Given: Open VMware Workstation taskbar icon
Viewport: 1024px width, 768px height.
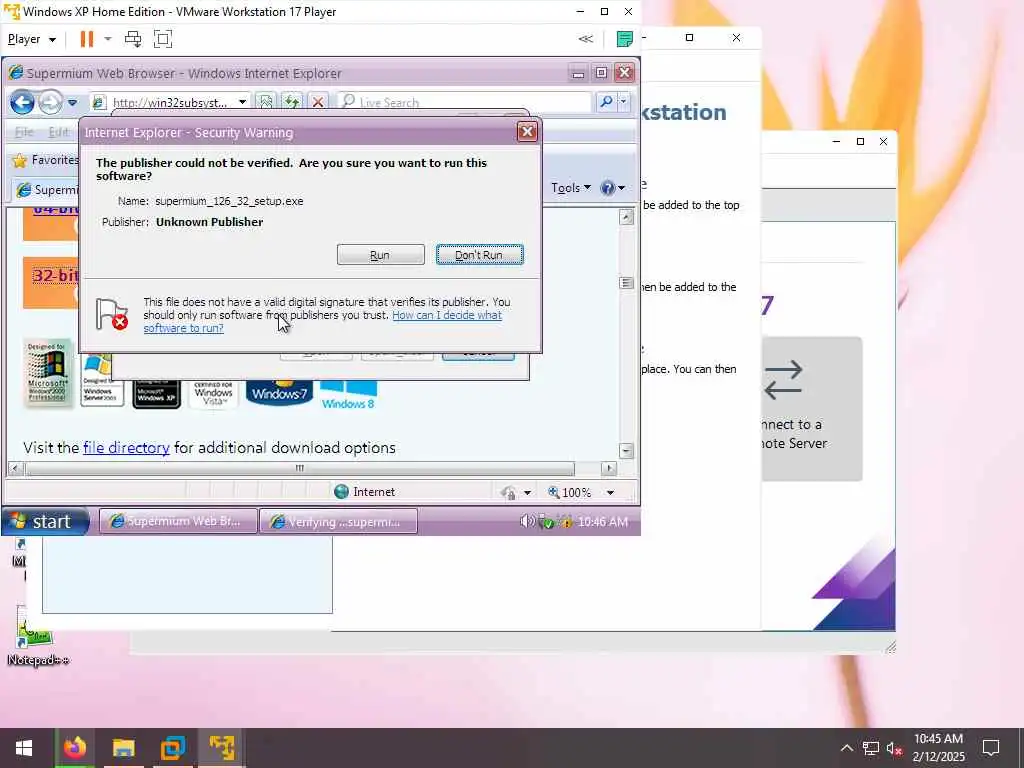Looking at the screenshot, I should coord(173,748).
